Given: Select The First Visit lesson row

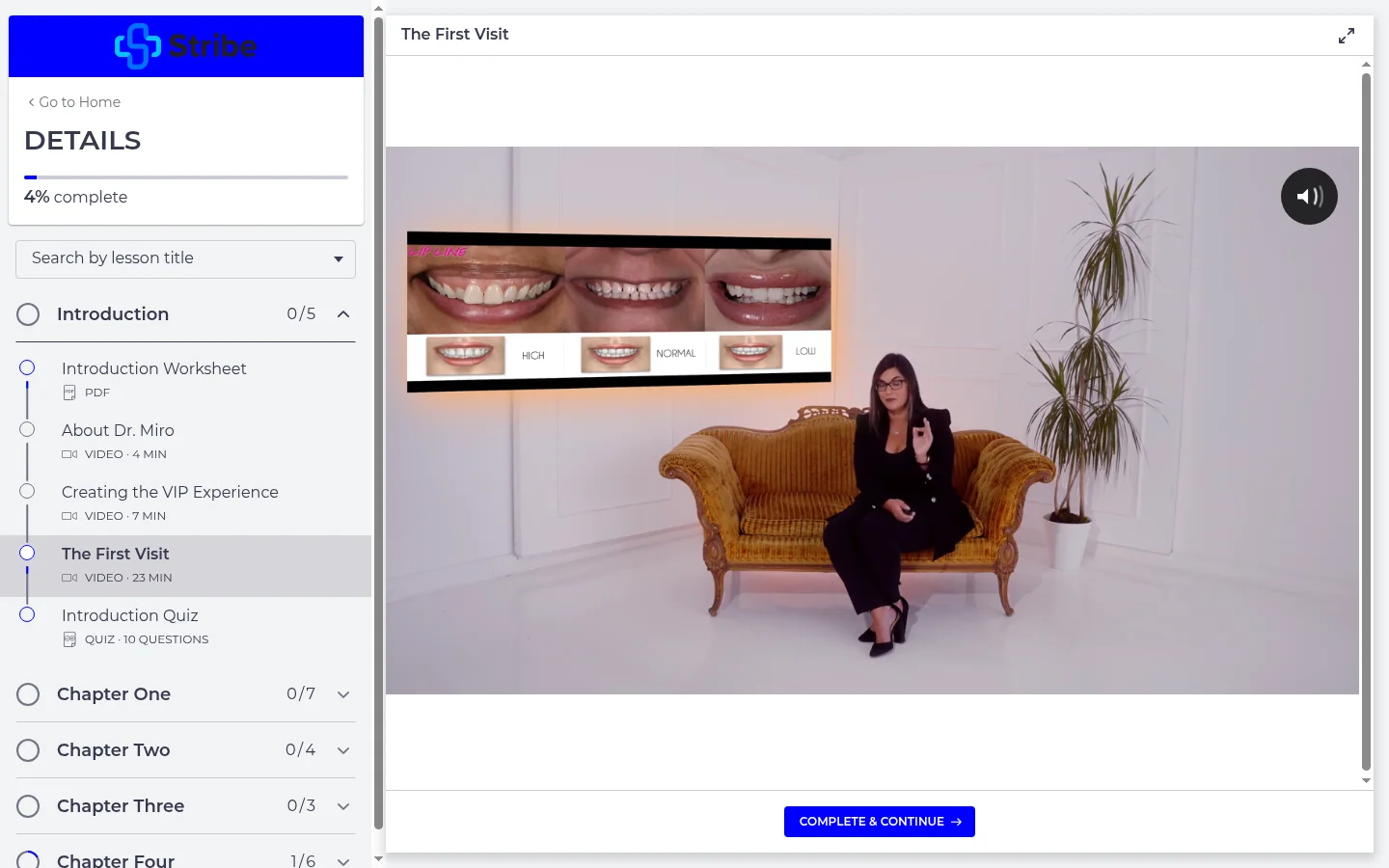Looking at the screenshot, I should tap(185, 566).
